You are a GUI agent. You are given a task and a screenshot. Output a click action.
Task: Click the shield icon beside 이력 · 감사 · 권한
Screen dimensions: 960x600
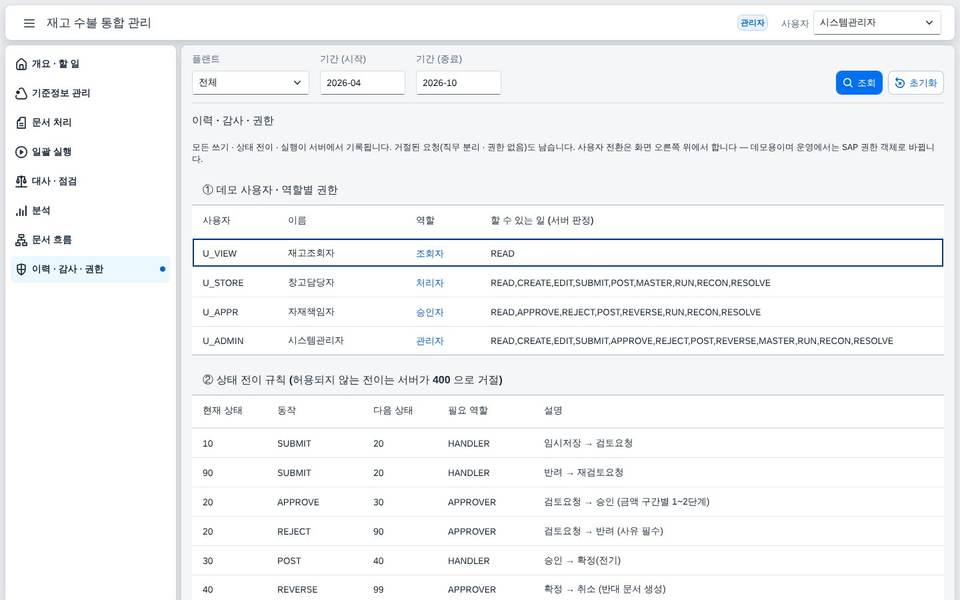pos(21,269)
